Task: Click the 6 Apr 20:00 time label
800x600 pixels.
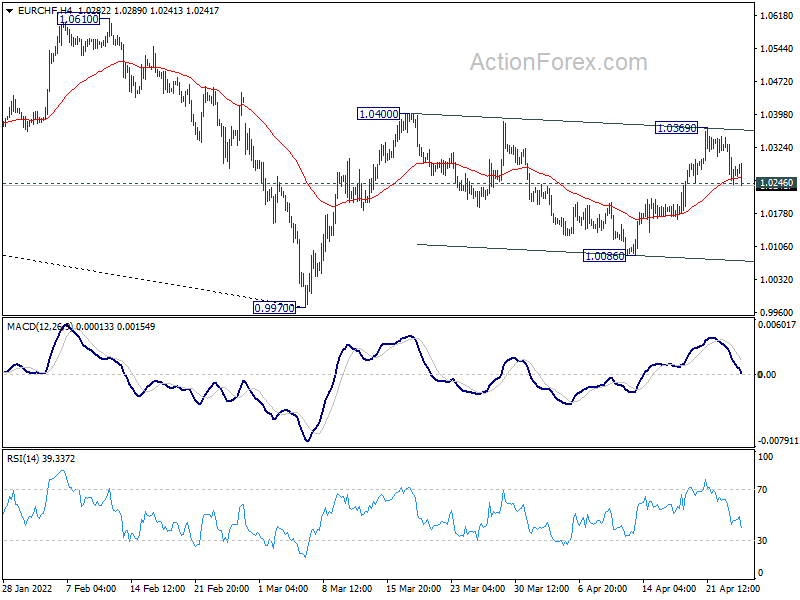Action: pyautogui.click(x=603, y=589)
